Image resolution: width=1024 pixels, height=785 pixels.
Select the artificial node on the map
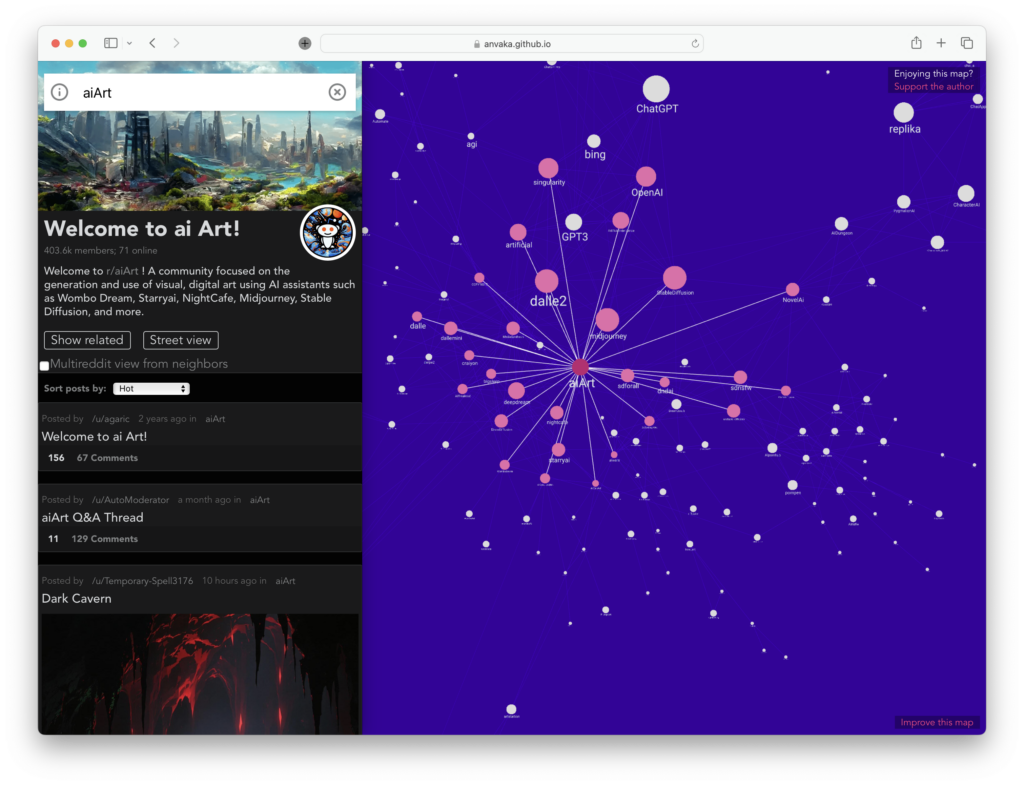[518, 232]
